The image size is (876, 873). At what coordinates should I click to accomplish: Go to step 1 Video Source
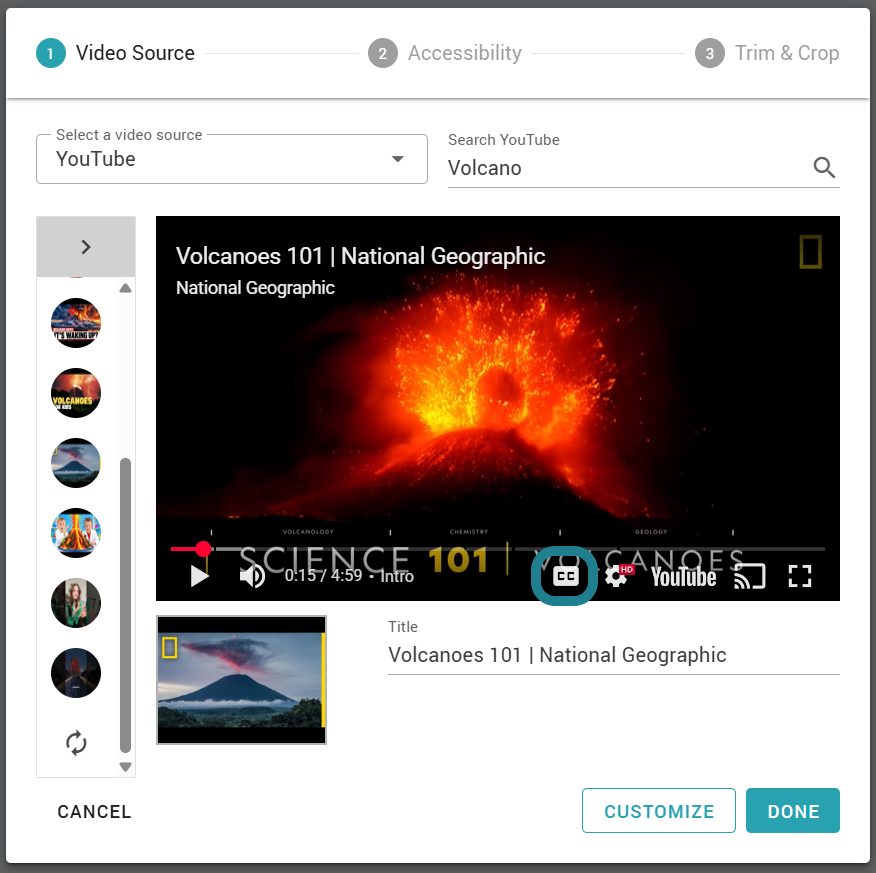pos(116,53)
